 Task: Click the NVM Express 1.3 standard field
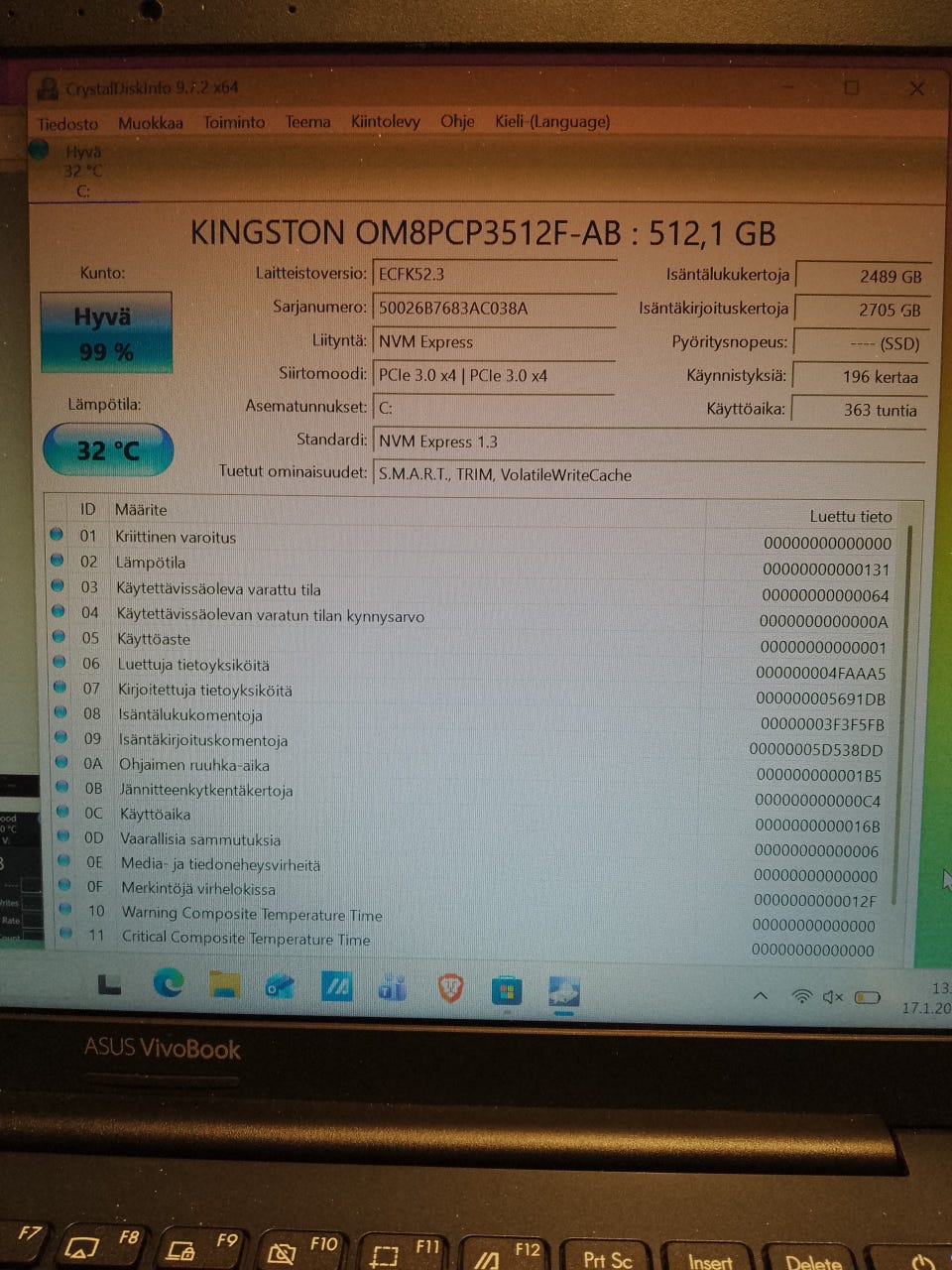click(x=649, y=442)
